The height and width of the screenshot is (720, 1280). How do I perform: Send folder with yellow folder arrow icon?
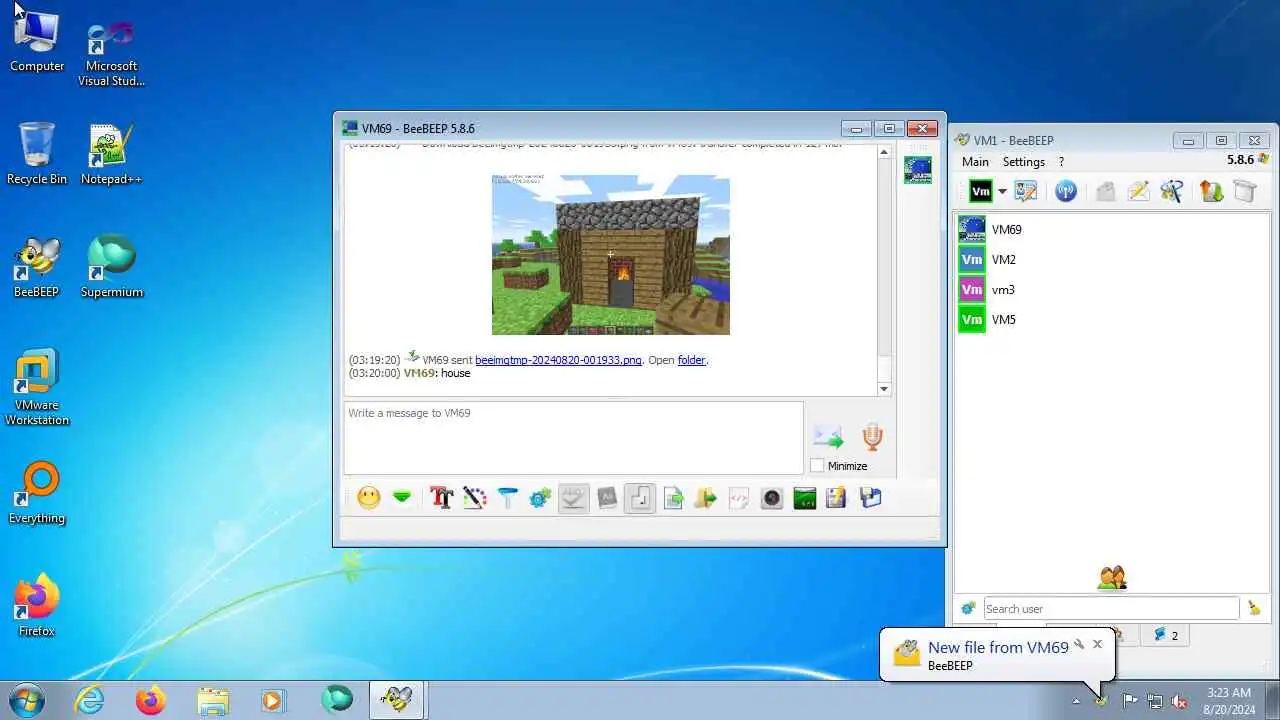coord(706,498)
